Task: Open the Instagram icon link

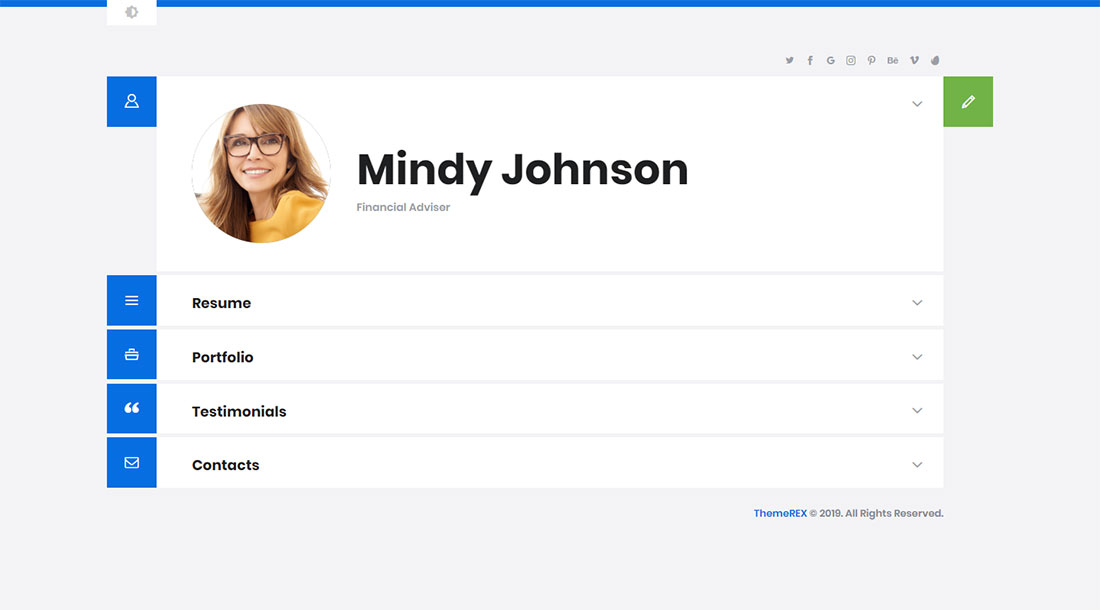Action: 851,61
